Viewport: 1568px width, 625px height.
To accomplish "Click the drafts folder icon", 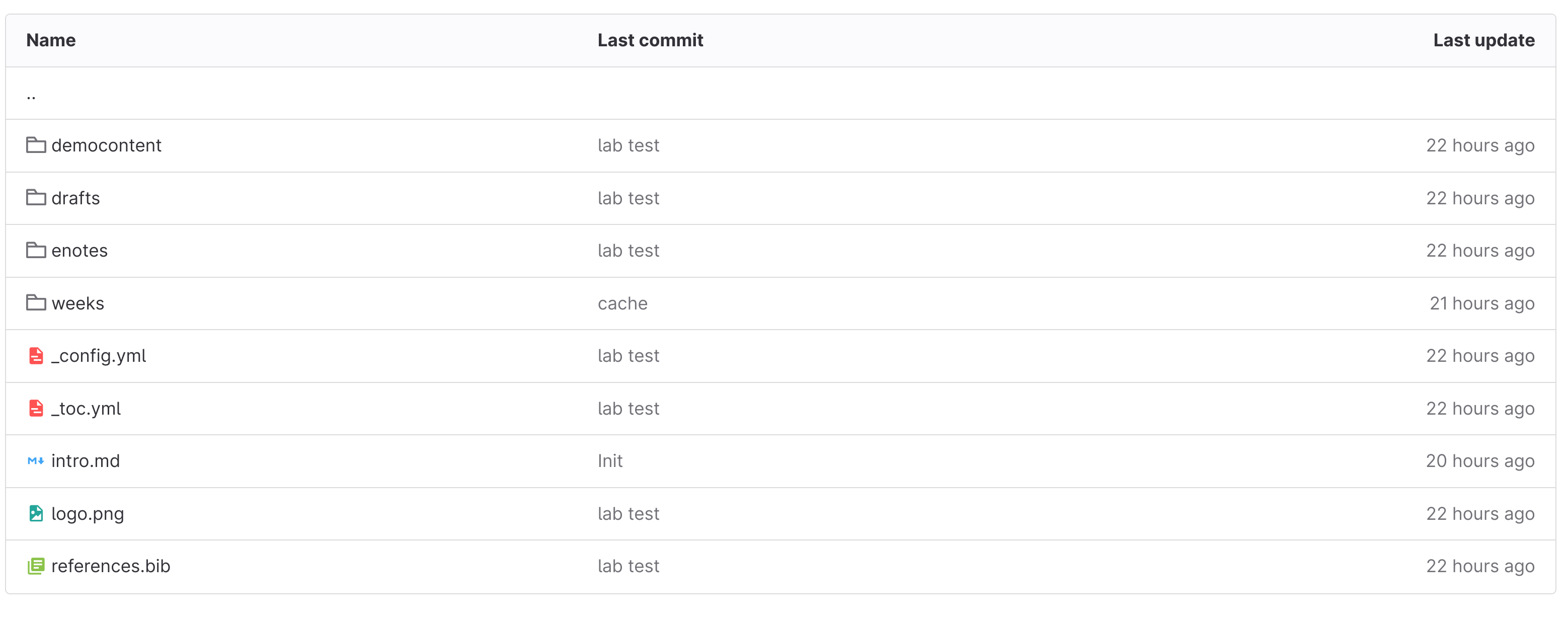I will 36,198.
